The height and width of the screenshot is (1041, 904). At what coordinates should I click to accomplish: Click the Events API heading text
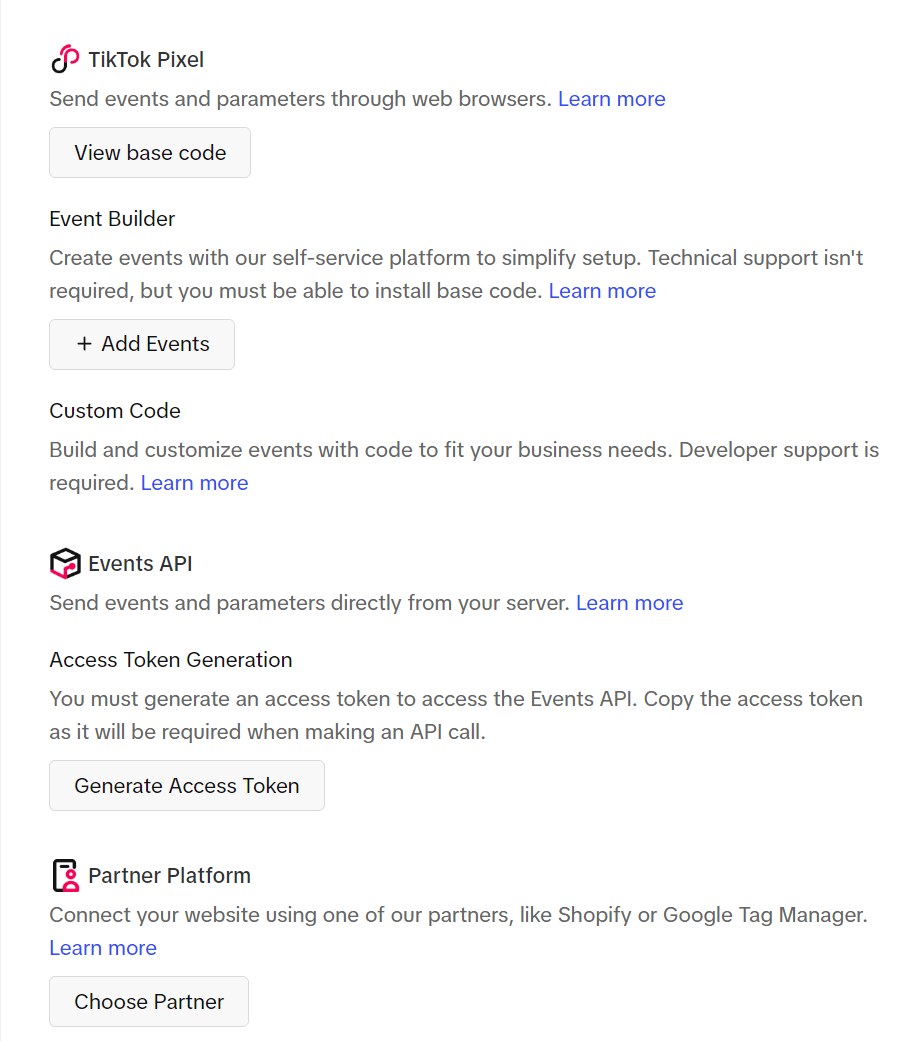(140, 564)
